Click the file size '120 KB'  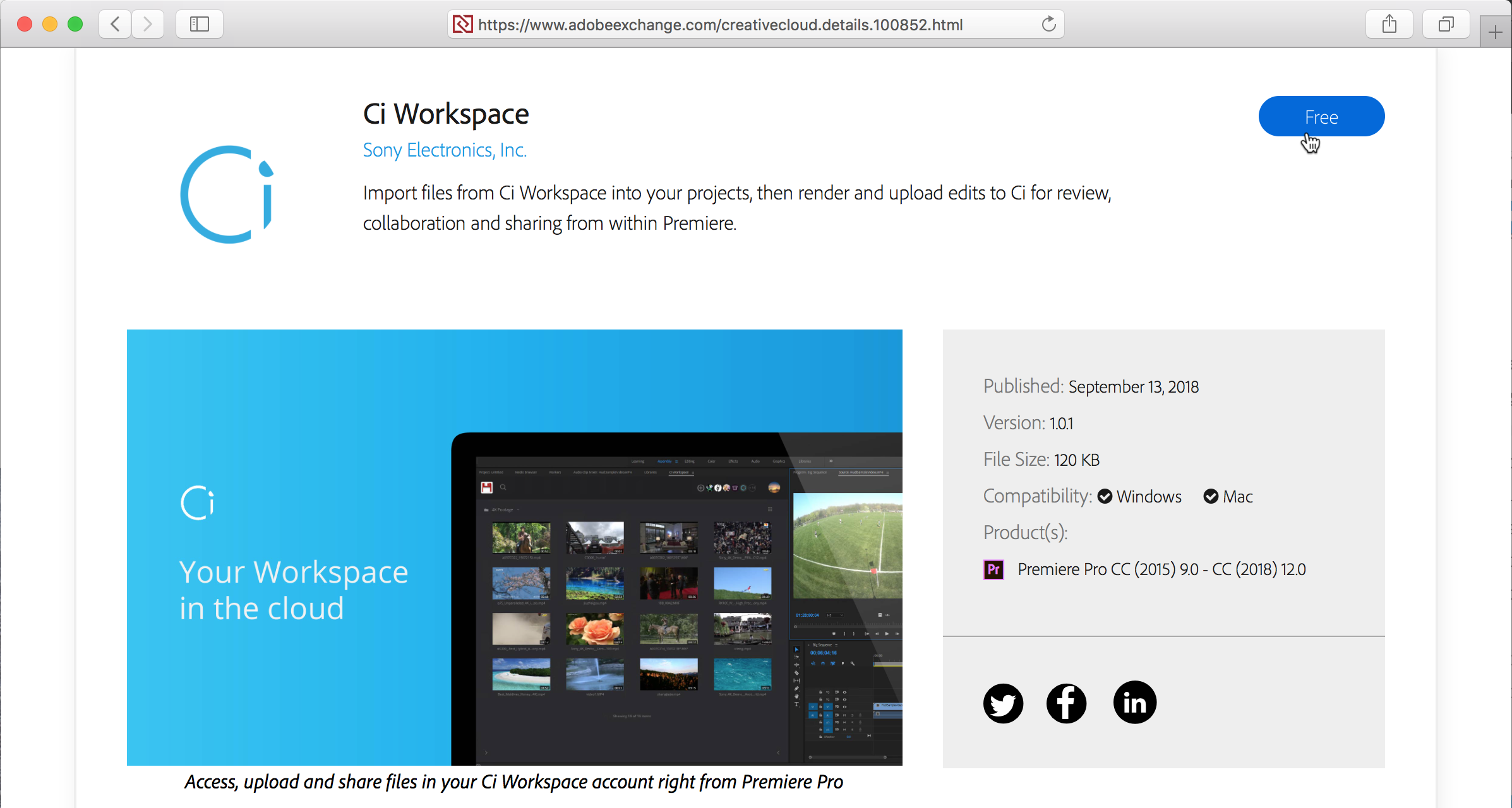click(x=1077, y=460)
